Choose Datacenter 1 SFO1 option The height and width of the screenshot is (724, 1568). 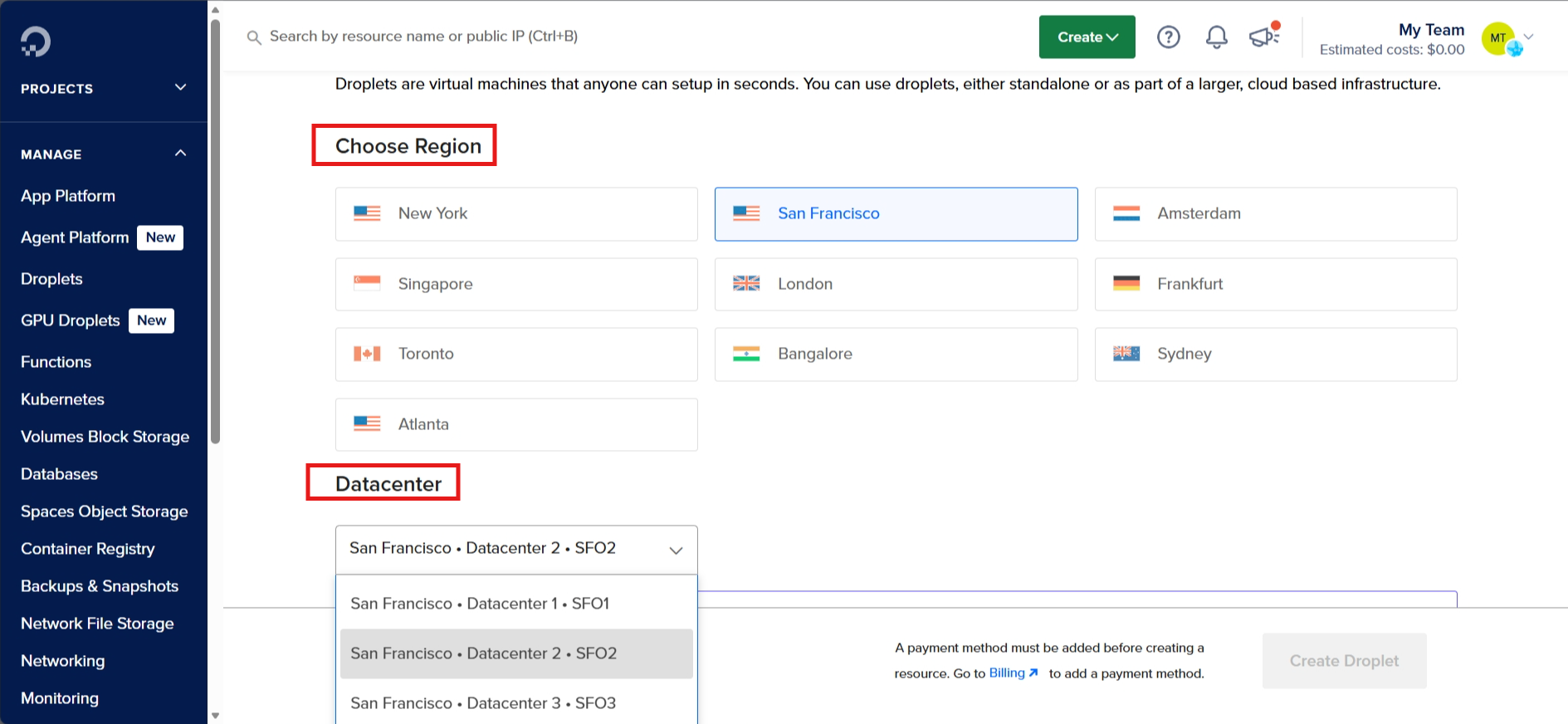tap(516, 604)
